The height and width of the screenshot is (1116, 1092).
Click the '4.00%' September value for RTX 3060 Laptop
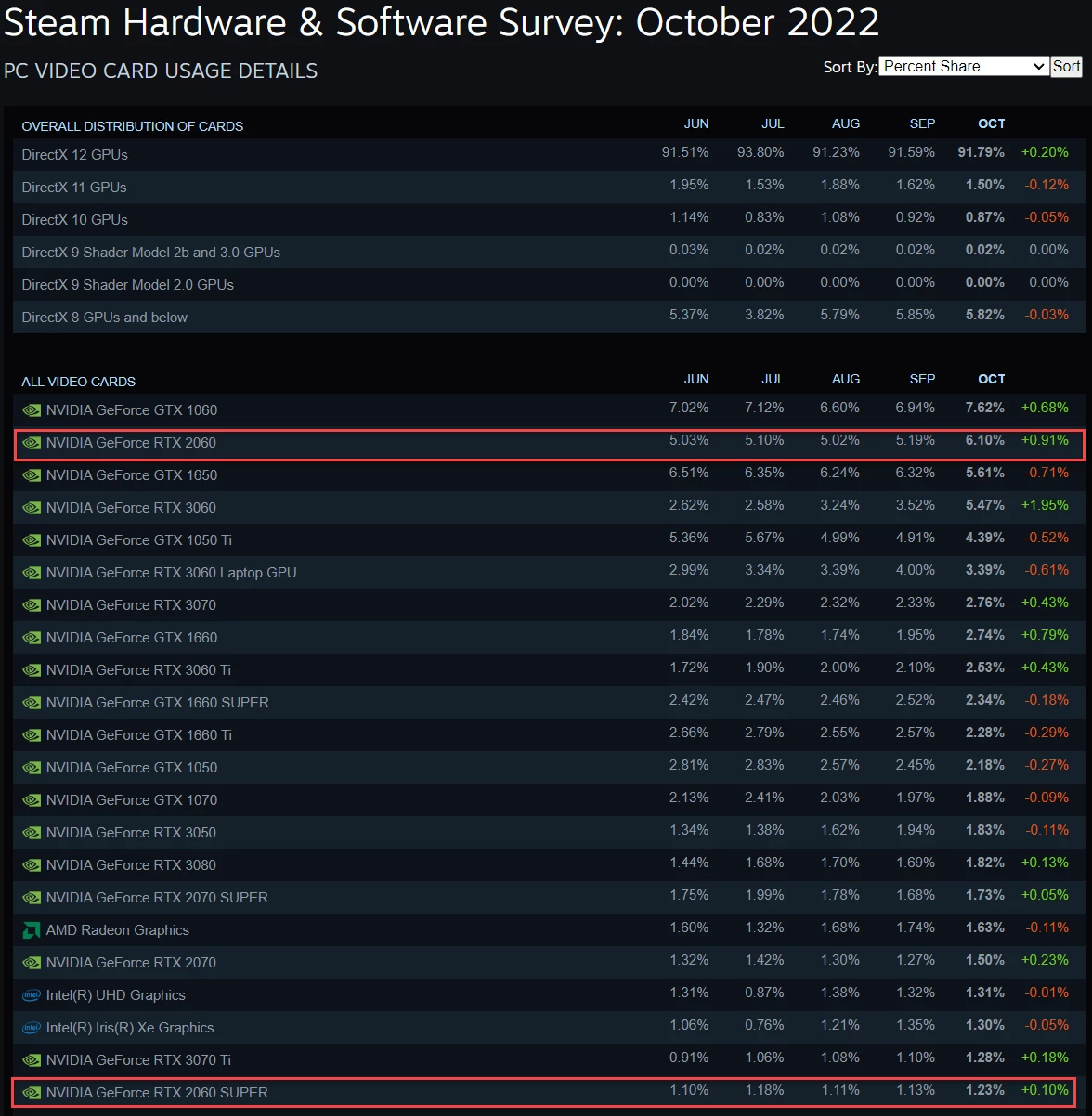pyautogui.click(x=916, y=570)
